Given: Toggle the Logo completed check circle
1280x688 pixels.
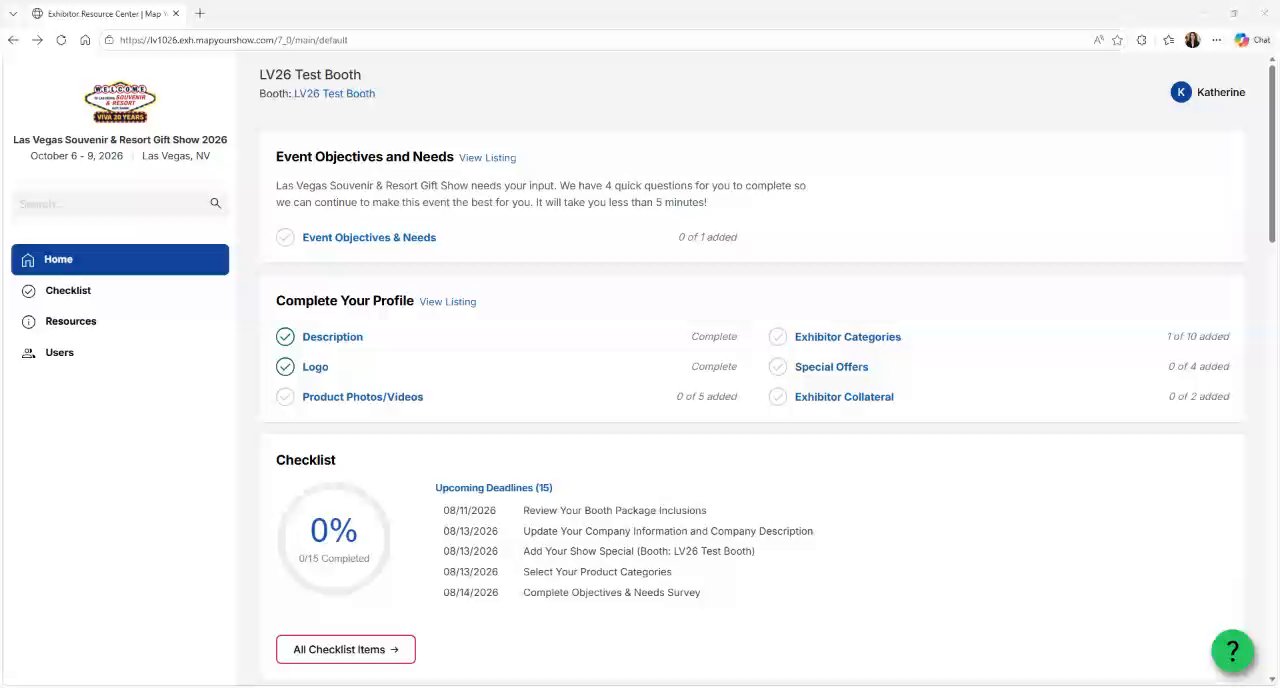Looking at the screenshot, I should pos(285,367).
